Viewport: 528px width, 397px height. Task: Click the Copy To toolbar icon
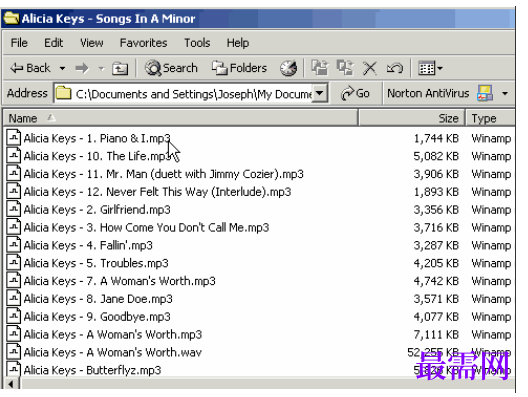pos(345,68)
